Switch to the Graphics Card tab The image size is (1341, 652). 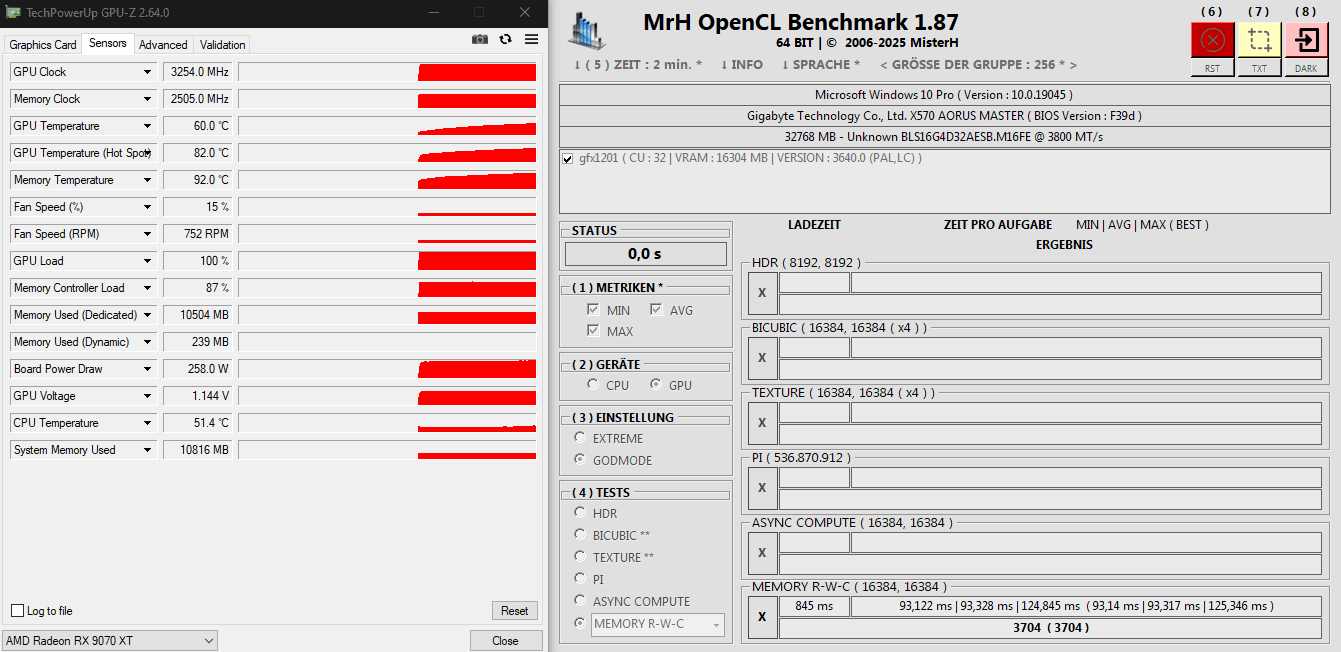[x=43, y=45]
